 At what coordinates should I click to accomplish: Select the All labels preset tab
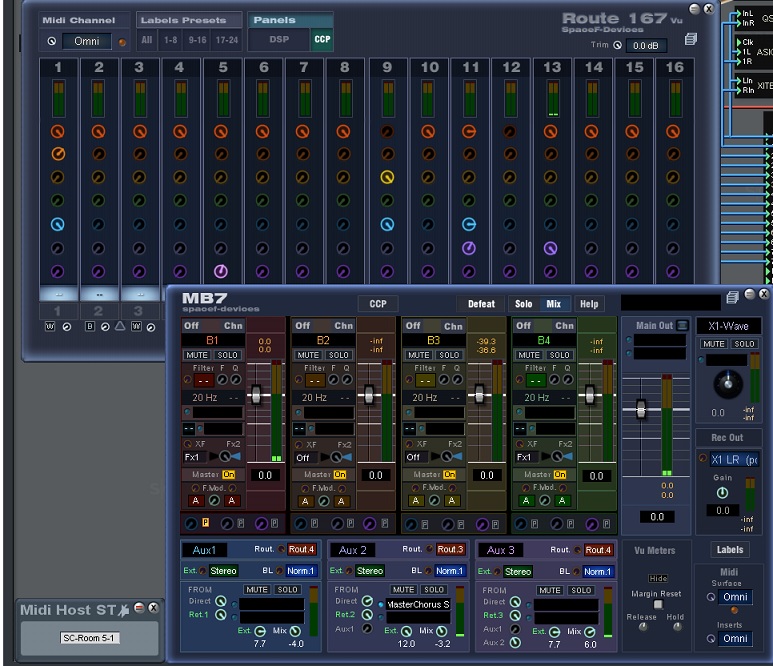[147, 40]
